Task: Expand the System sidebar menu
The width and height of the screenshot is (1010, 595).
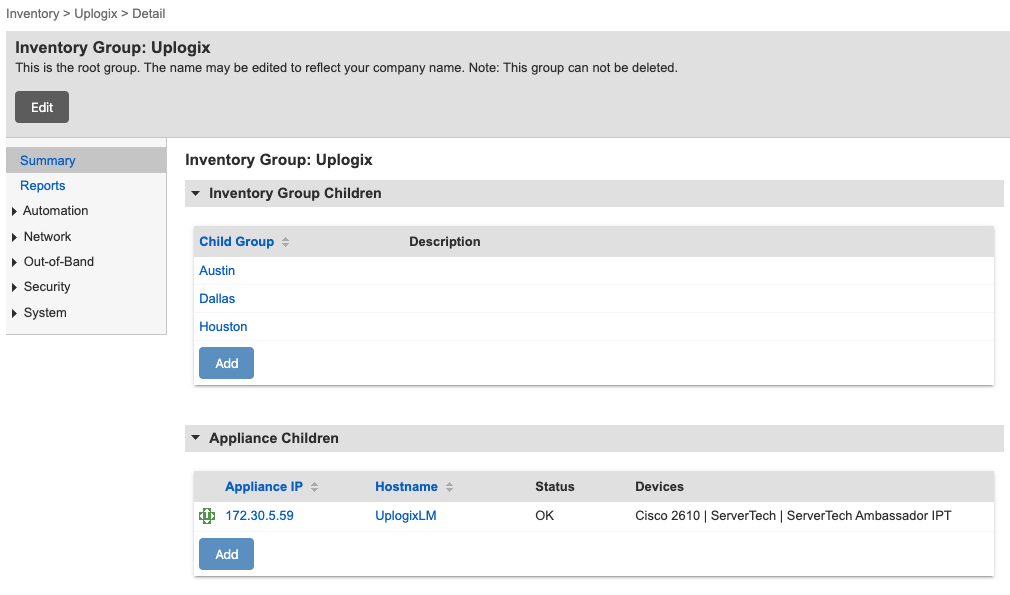Action: coord(14,313)
